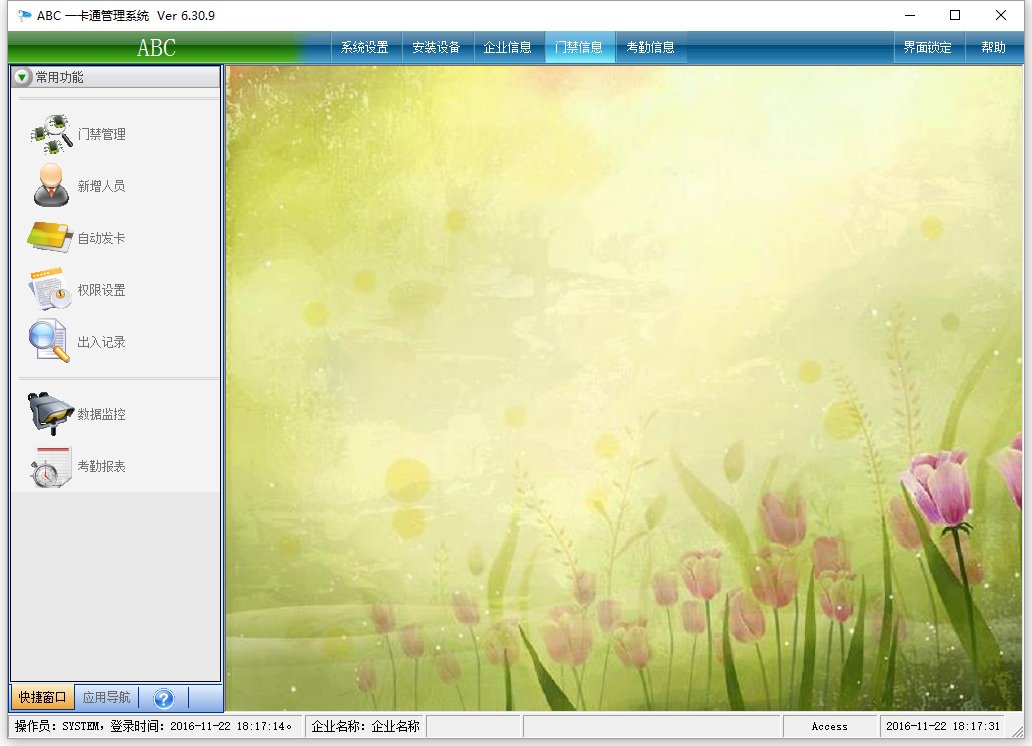
Task: Click the blue help question mark icon
Action: point(163,698)
